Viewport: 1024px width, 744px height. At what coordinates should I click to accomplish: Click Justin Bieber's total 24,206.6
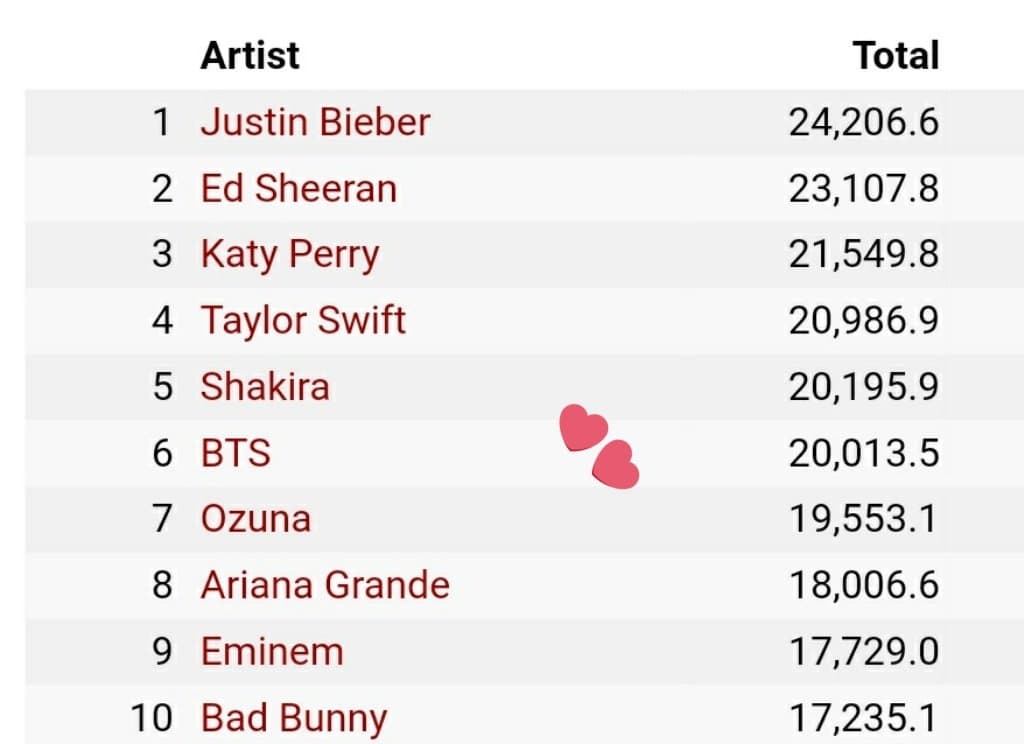click(864, 123)
